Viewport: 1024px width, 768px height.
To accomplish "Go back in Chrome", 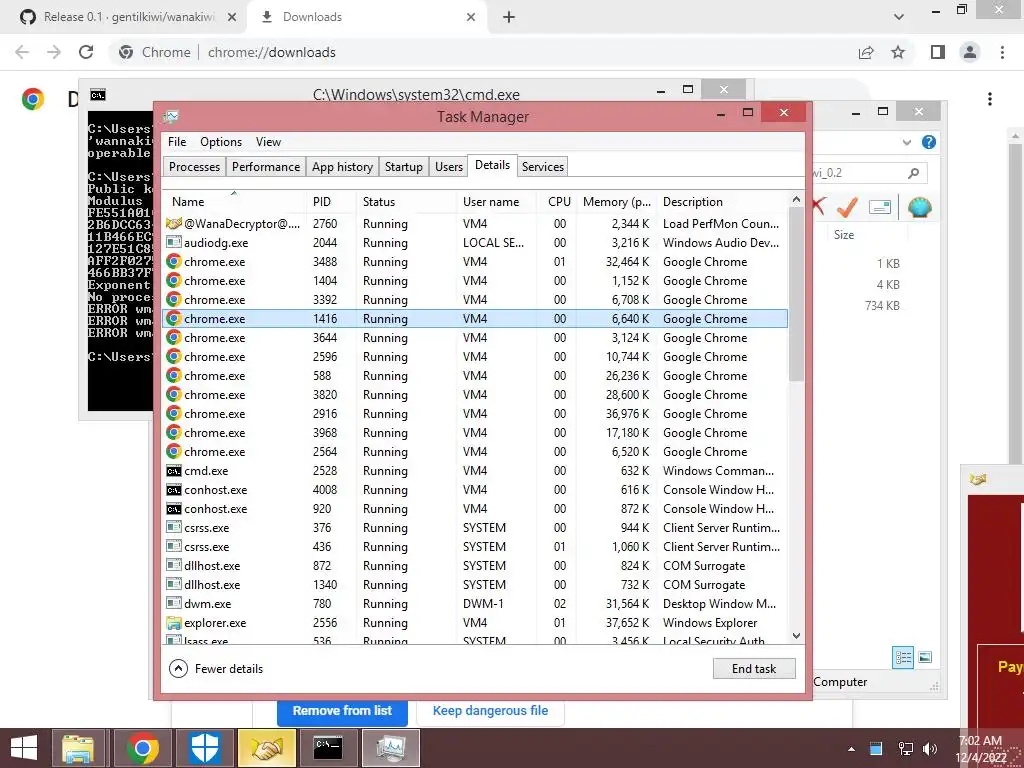I will [x=22, y=52].
